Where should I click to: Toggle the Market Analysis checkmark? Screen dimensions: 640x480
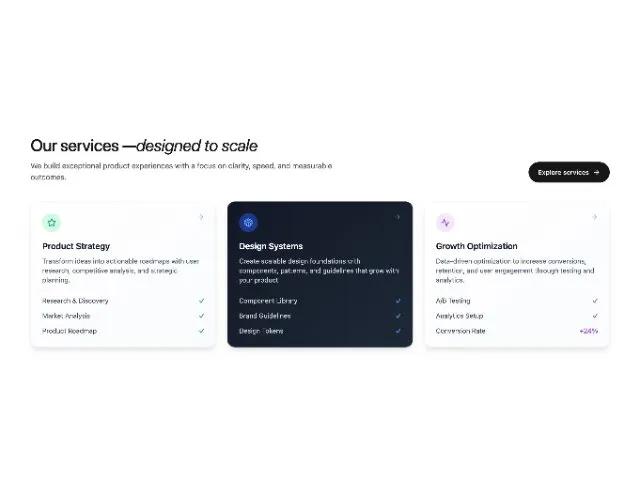click(x=201, y=316)
